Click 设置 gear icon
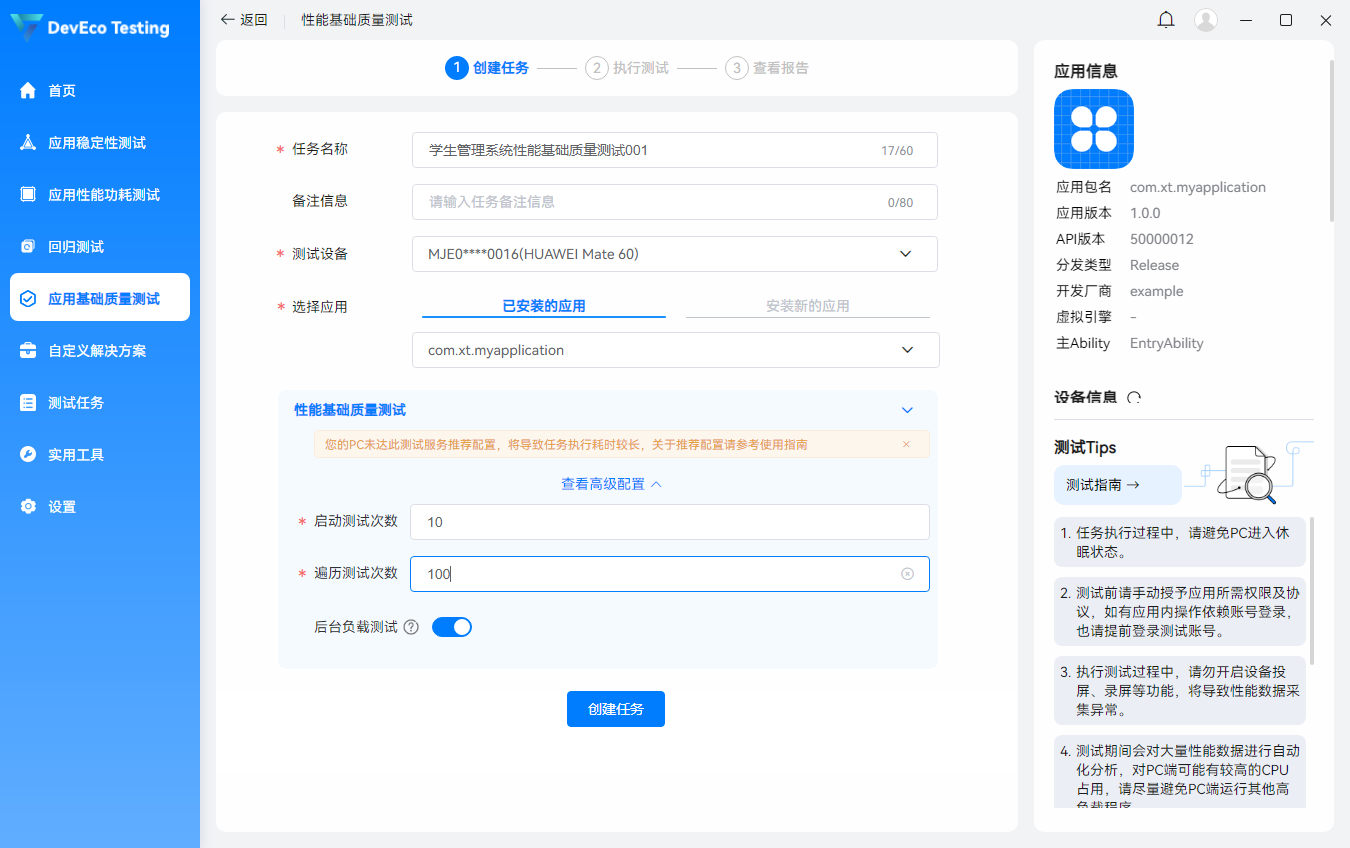This screenshot has height=848, width=1350. click(28, 507)
